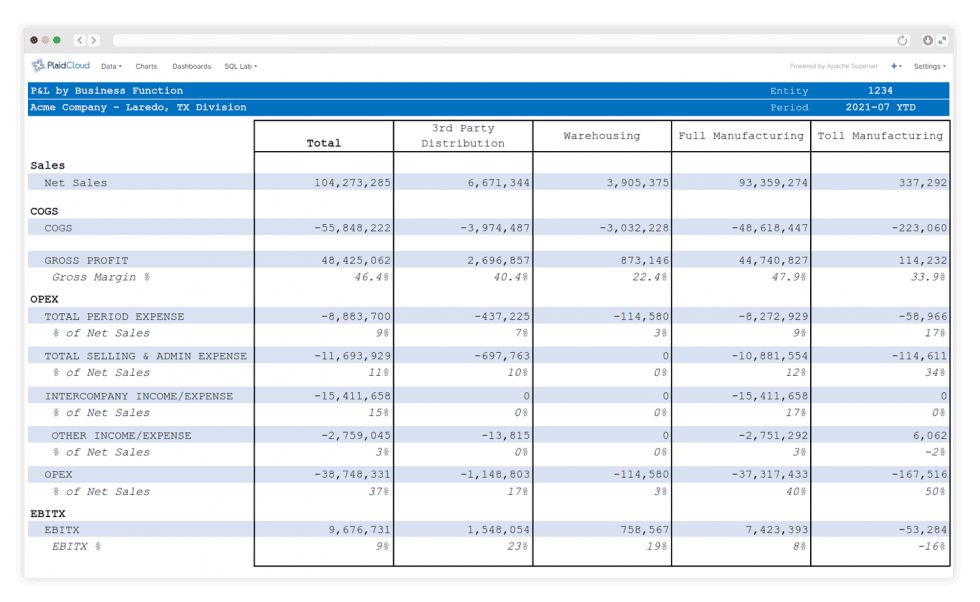Open the plus add-new dropdown
Screen dimensions: 980x602
click(896, 66)
